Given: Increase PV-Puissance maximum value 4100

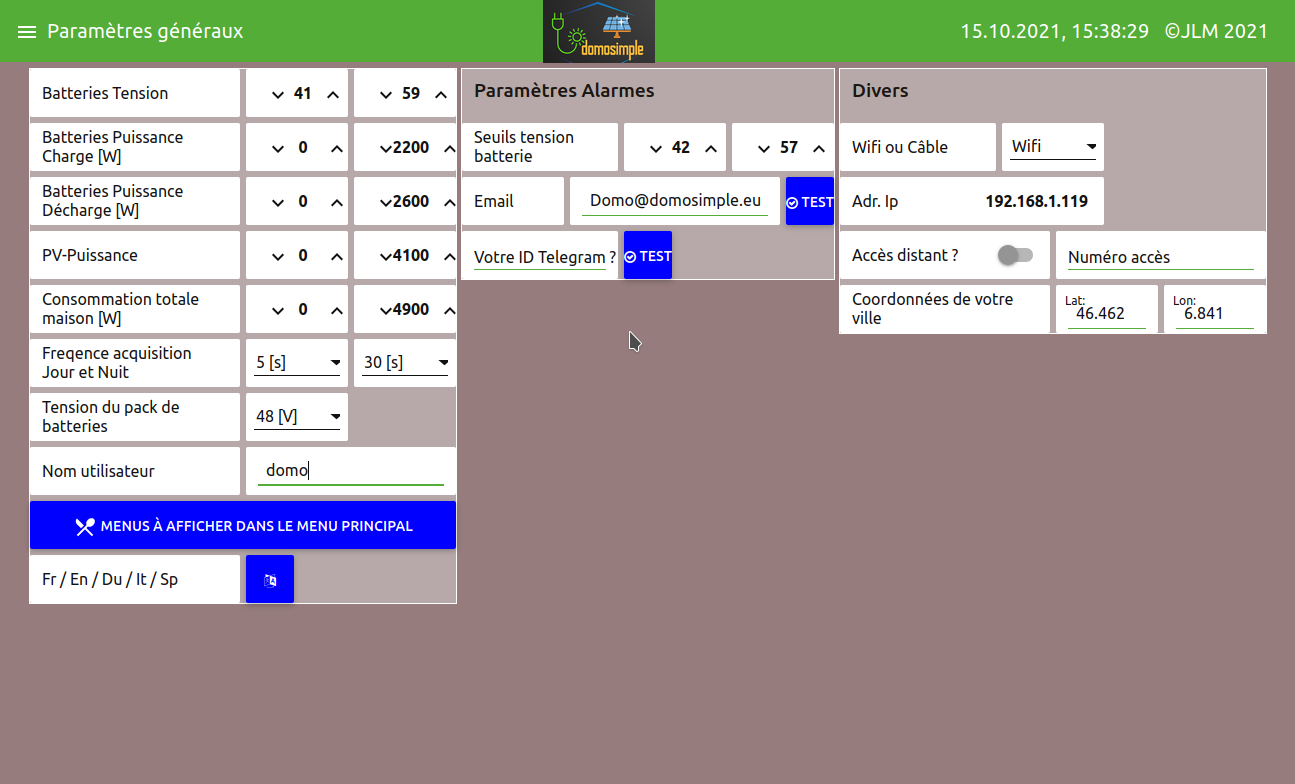Looking at the screenshot, I should 449,256.
